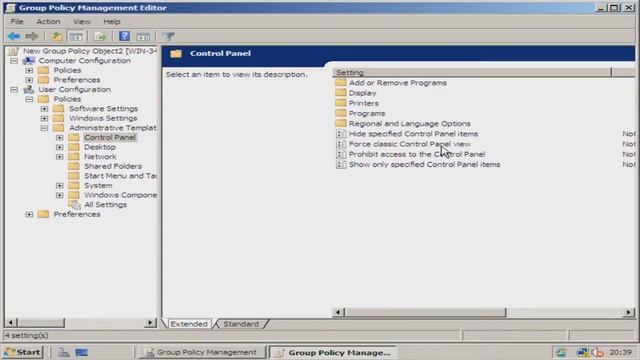This screenshot has height=360, width=640.
Task: Expand Policies under Computer Configuration
Action: 29,70
